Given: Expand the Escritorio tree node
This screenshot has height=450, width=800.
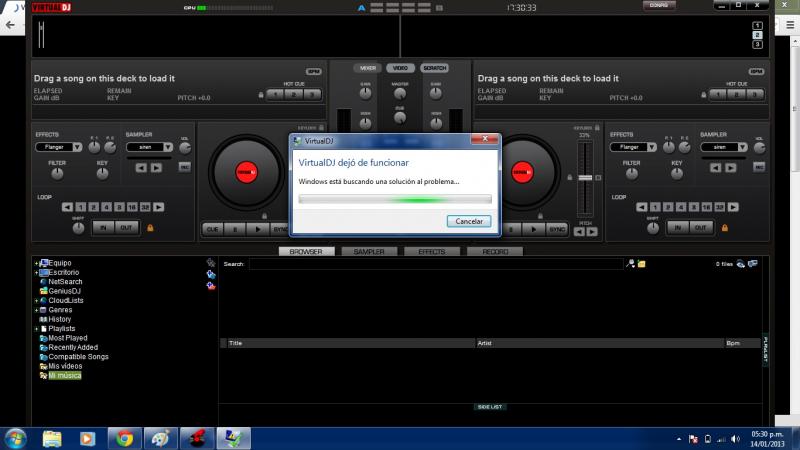Looking at the screenshot, I should pyautogui.click(x=36, y=272).
